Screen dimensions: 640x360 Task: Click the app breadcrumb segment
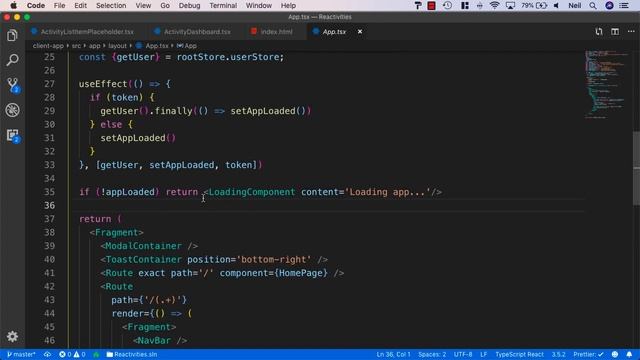point(94,46)
